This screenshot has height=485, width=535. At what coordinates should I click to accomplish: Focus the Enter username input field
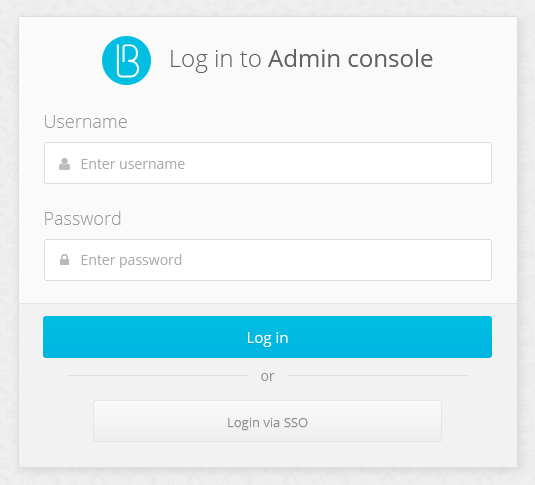268,163
